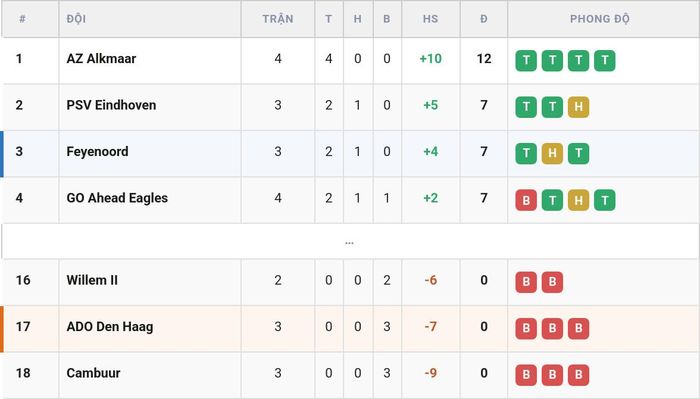Image resolution: width=700 pixels, height=399 pixels.
Task: Open the Willem II team link
Action: (92, 280)
